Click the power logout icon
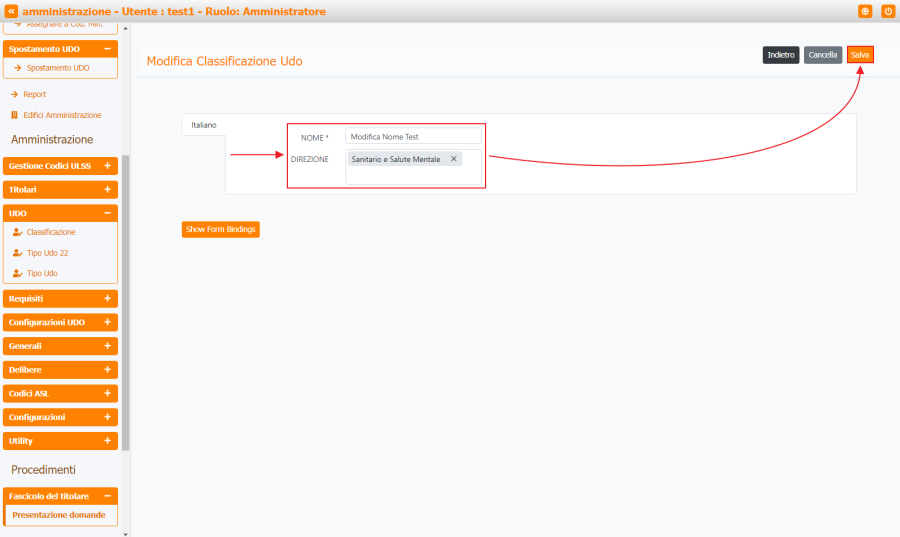900x537 pixels. [888, 11]
